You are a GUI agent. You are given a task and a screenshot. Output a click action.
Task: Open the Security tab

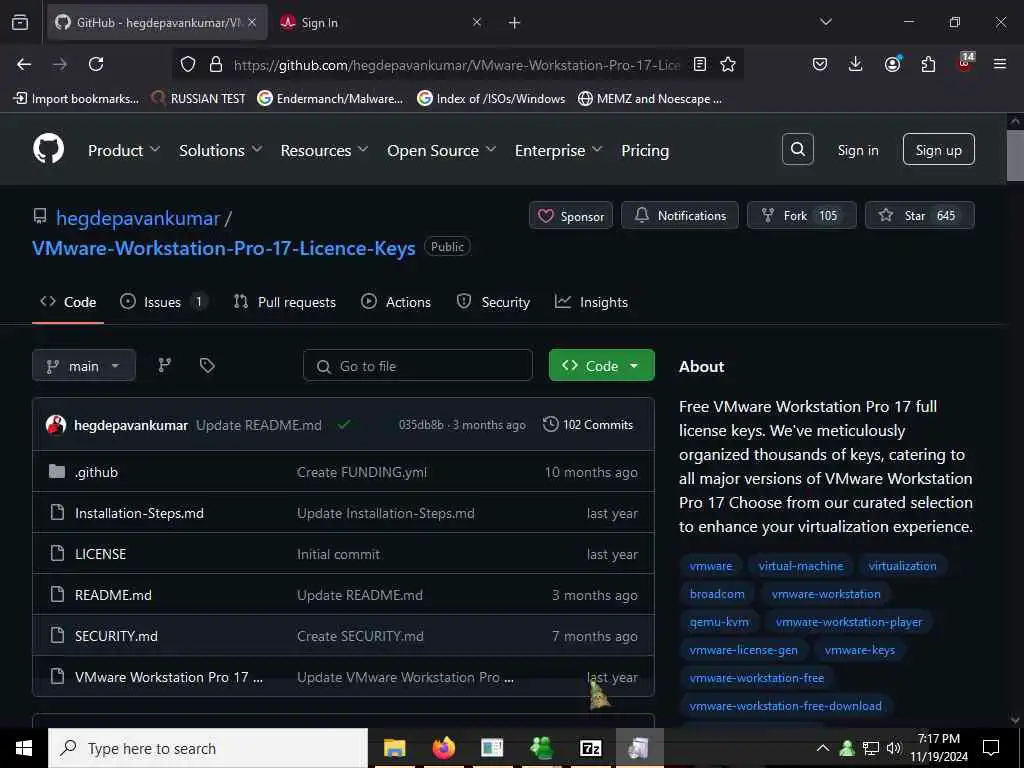tap(493, 302)
